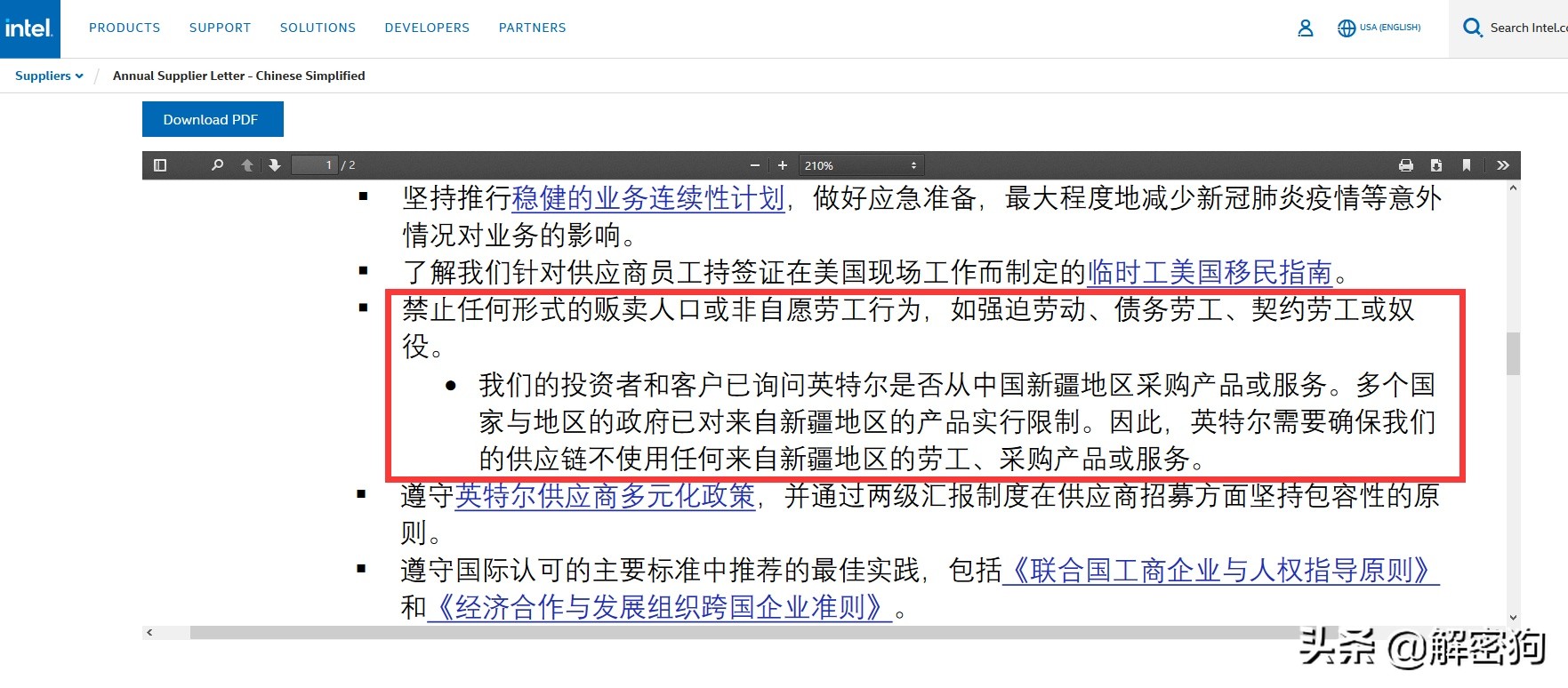Viewport: 1568px width, 688px height.
Task: Zoom out the PDF viewer
Action: pyautogui.click(x=755, y=165)
